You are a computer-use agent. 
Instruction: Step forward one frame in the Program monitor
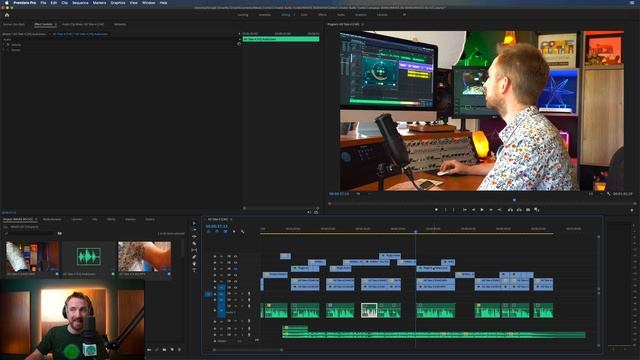pyautogui.click(x=491, y=210)
